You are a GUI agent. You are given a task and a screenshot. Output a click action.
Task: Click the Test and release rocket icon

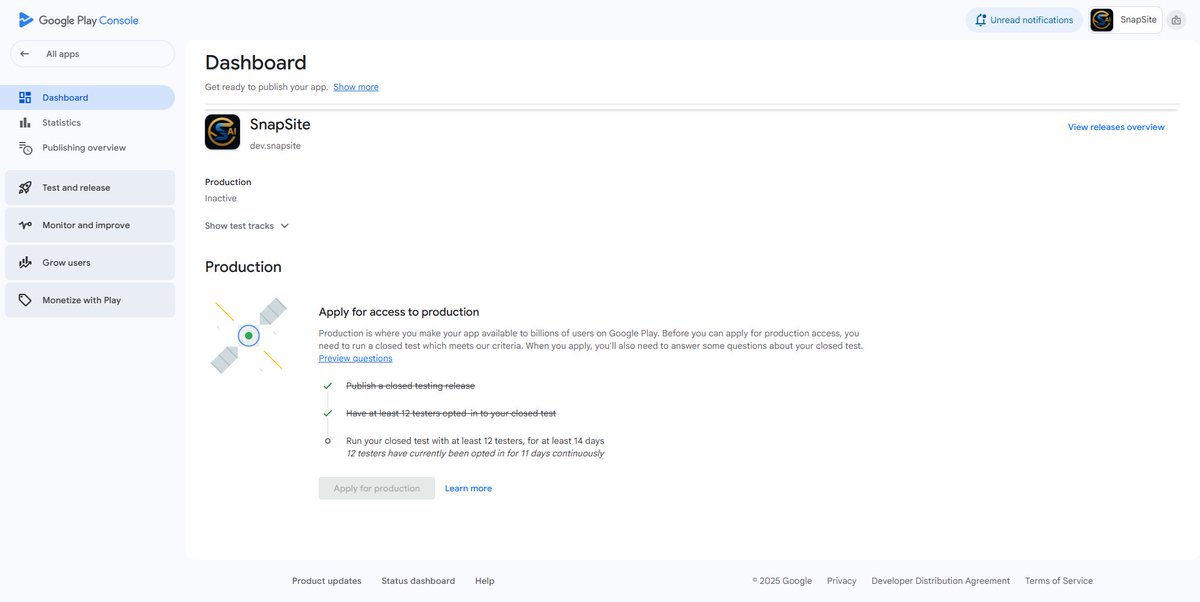pyautogui.click(x=25, y=188)
